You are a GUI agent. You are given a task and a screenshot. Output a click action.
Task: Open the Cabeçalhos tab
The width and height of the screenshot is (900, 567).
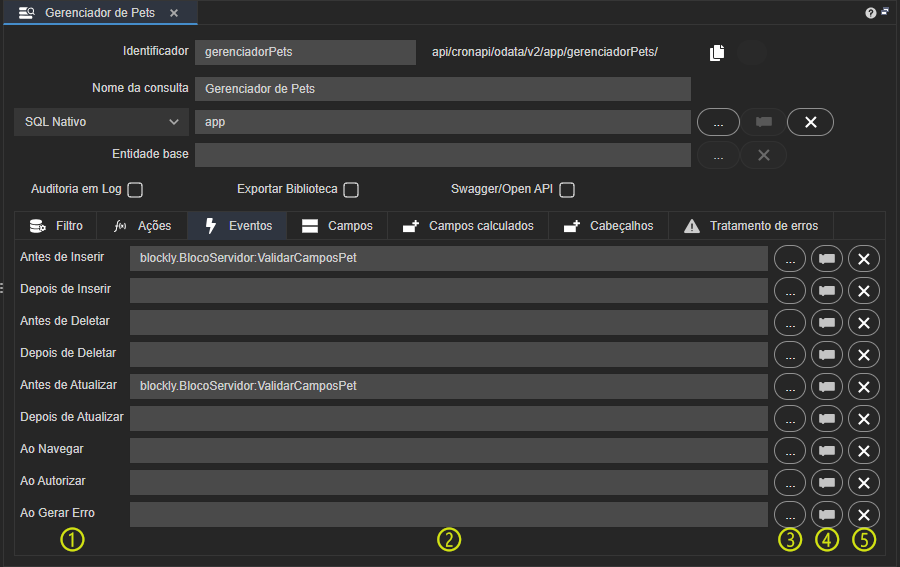point(608,226)
